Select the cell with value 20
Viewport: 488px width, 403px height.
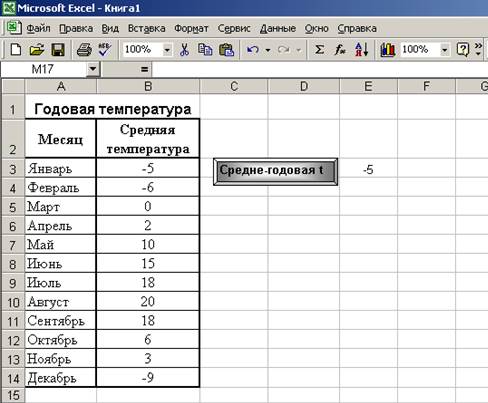click(x=148, y=301)
